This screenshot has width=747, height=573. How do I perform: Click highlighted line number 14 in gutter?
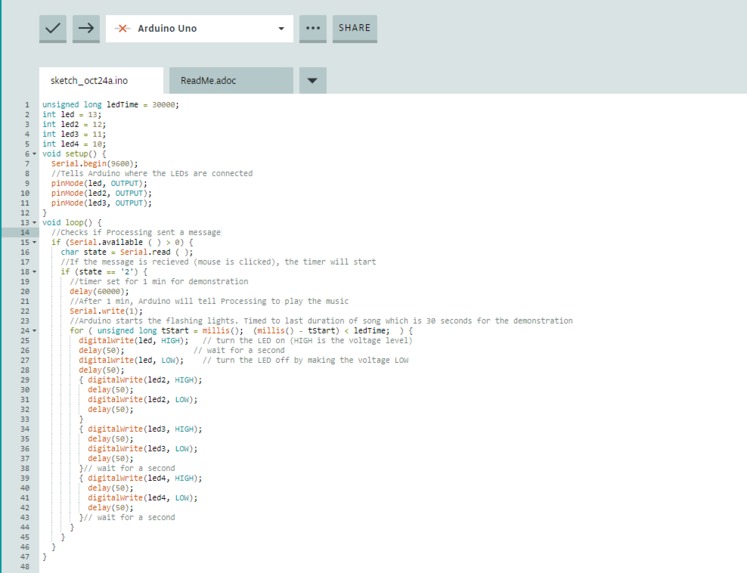click(25, 232)
